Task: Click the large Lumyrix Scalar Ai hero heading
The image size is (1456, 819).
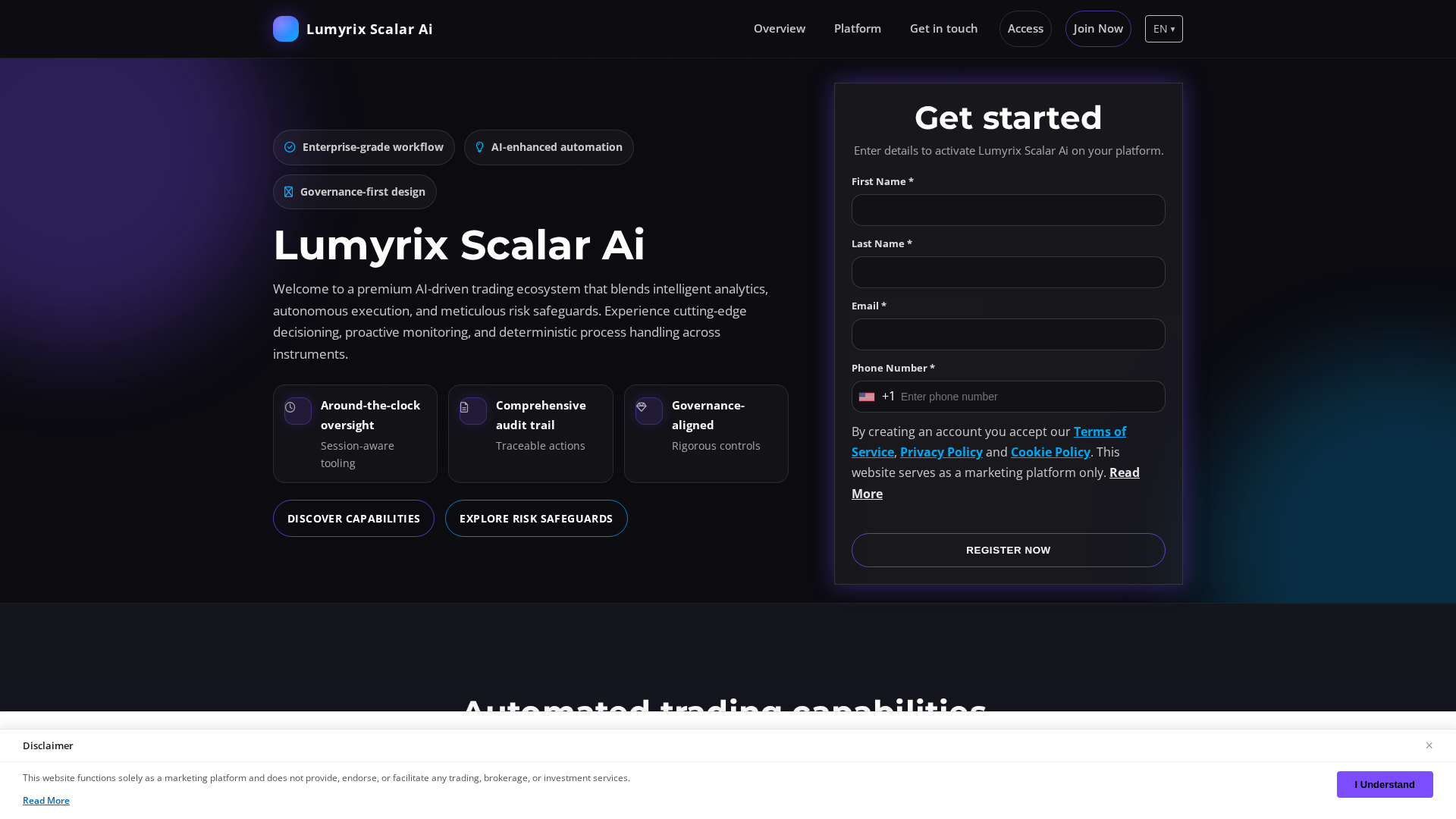Action: [x=459, y=245]
